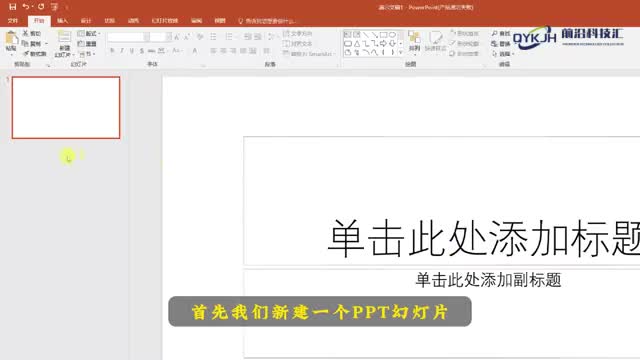Click the Numbering list icon

(229, 37)
